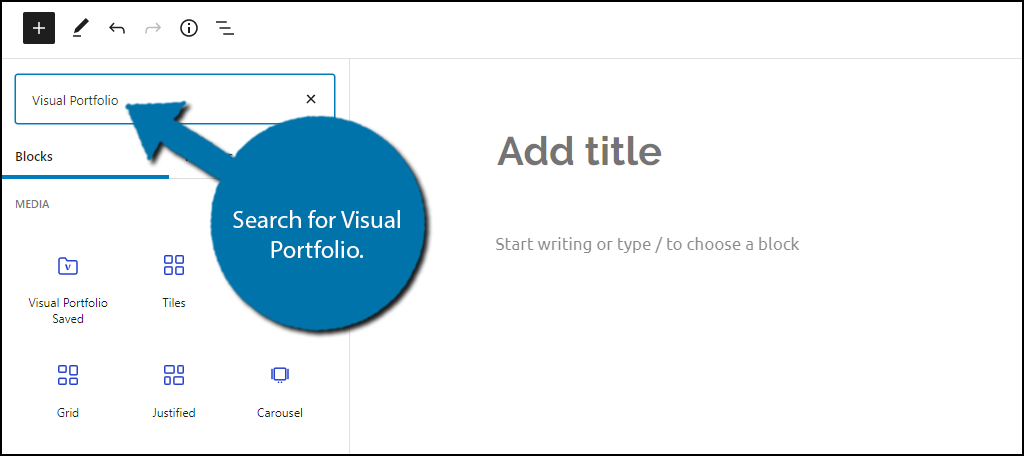1024x456 pixels.
Task: Insert the Grid block
Action: pos(68,392)
